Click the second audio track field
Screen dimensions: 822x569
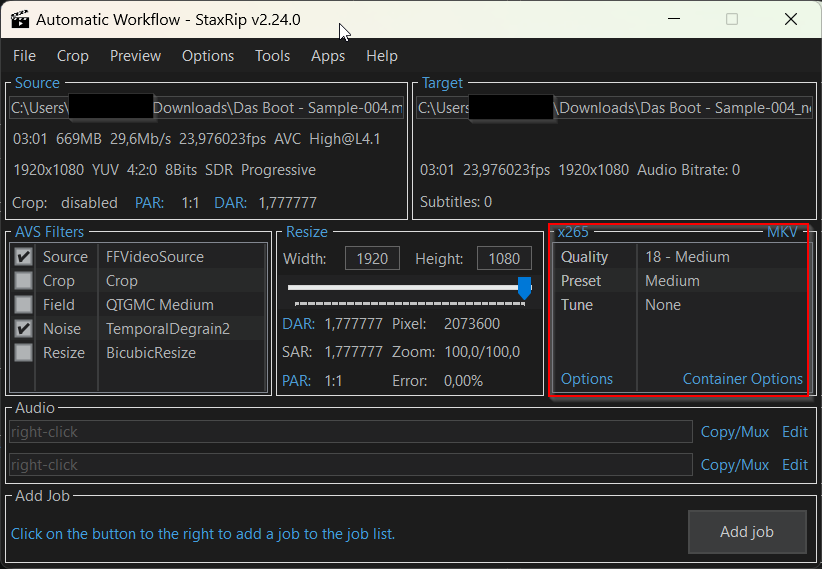click(351, 465)
